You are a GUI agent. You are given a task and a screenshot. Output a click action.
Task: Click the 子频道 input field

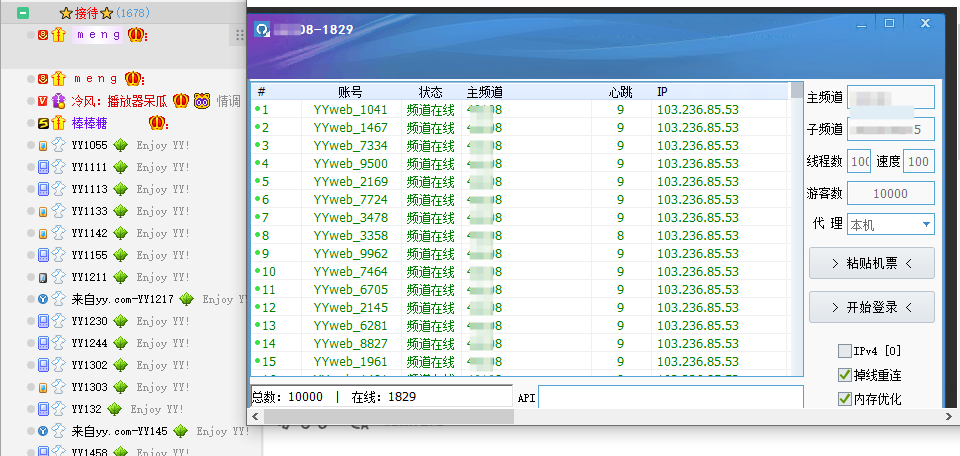(x=891, y=129)
